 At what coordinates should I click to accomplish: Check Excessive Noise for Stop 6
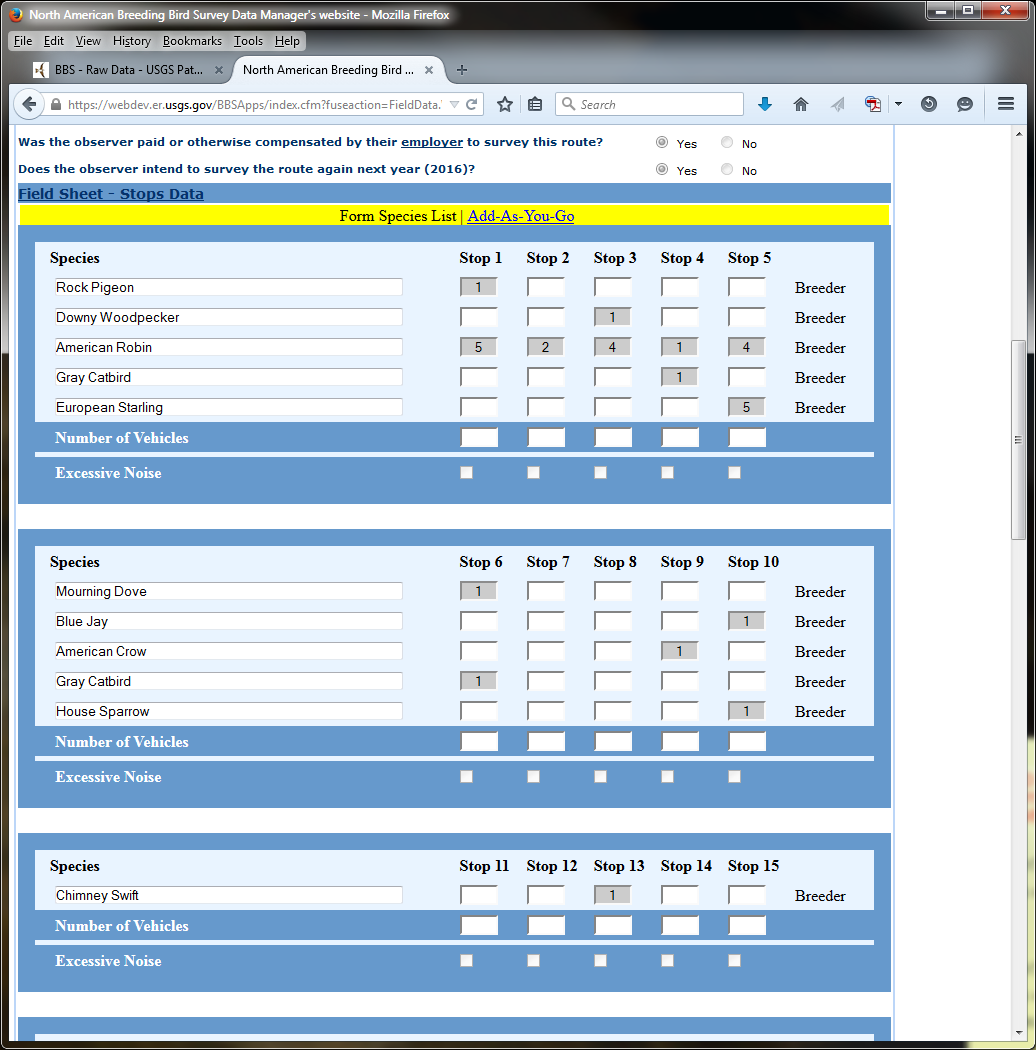click(x=467, y=777)
